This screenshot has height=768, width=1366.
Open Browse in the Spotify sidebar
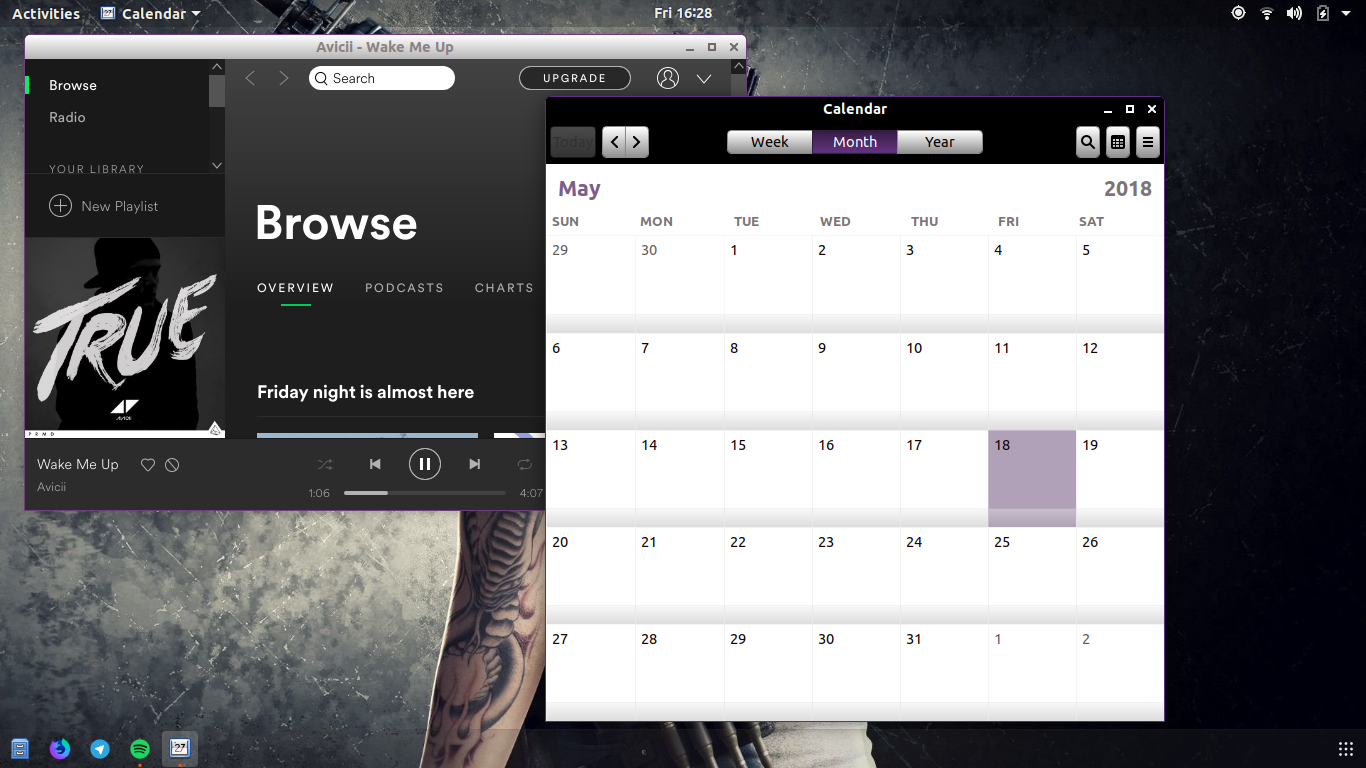[73, 85]
